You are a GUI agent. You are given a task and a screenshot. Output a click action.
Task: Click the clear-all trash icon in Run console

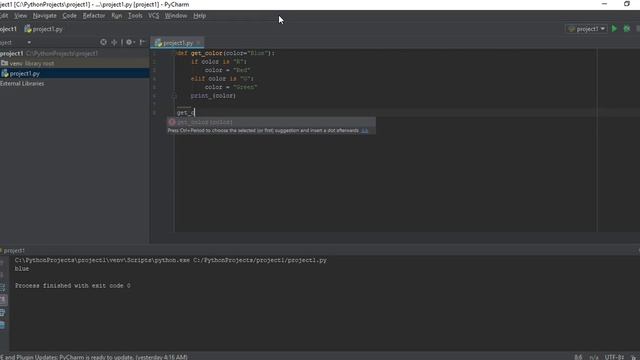pyautogui.click(x=3, y=325)
